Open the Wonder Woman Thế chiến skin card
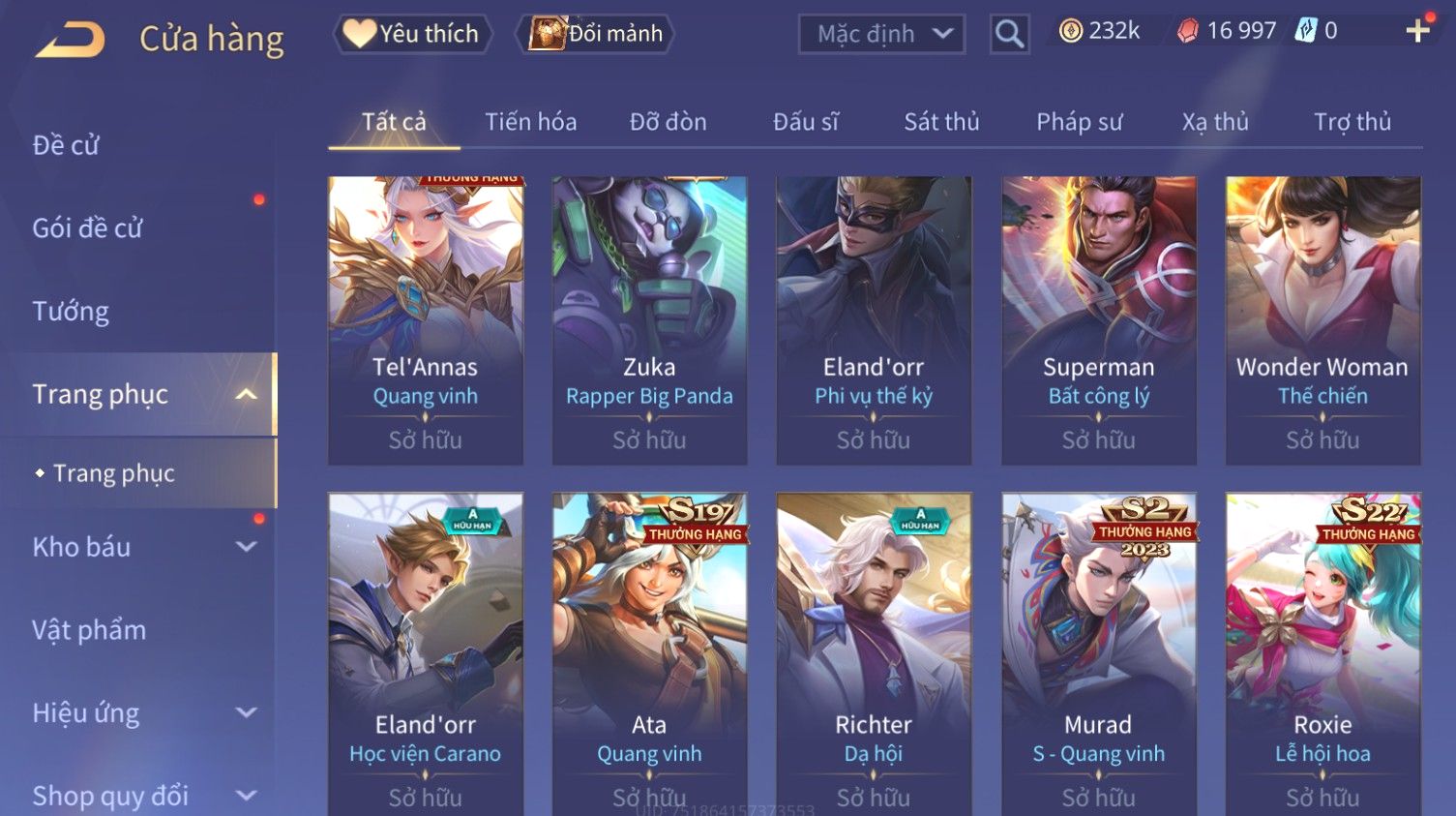1456x816 pixels. pos(1322,320)
